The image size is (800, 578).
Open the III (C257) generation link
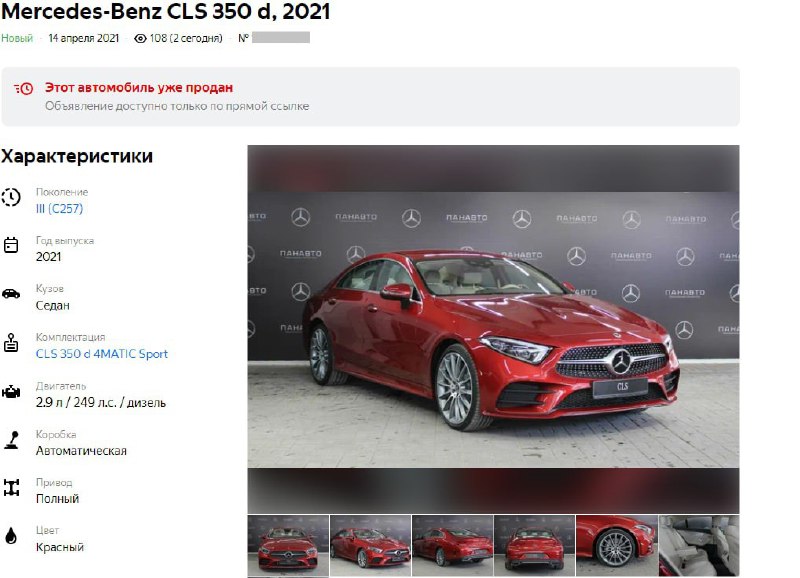59,208
